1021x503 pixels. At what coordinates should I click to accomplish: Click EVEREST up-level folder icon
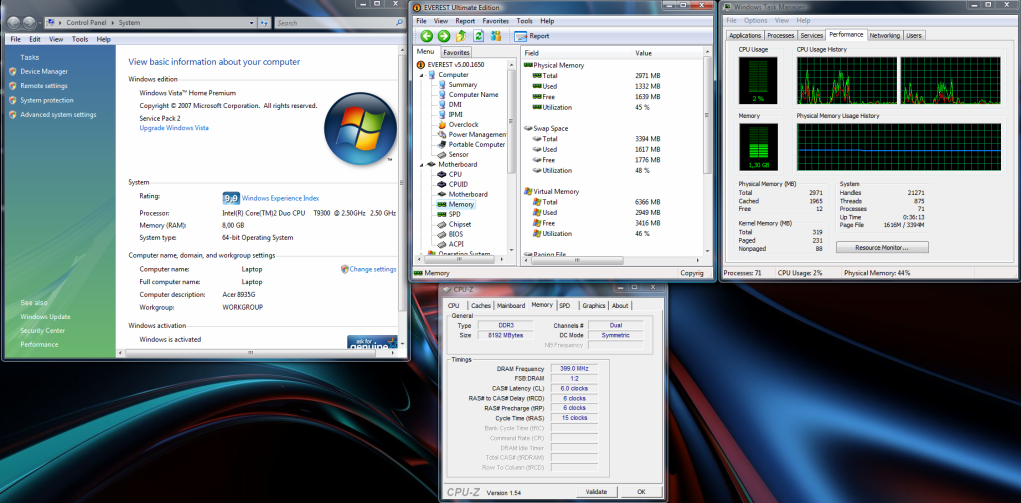pos(461,36)
